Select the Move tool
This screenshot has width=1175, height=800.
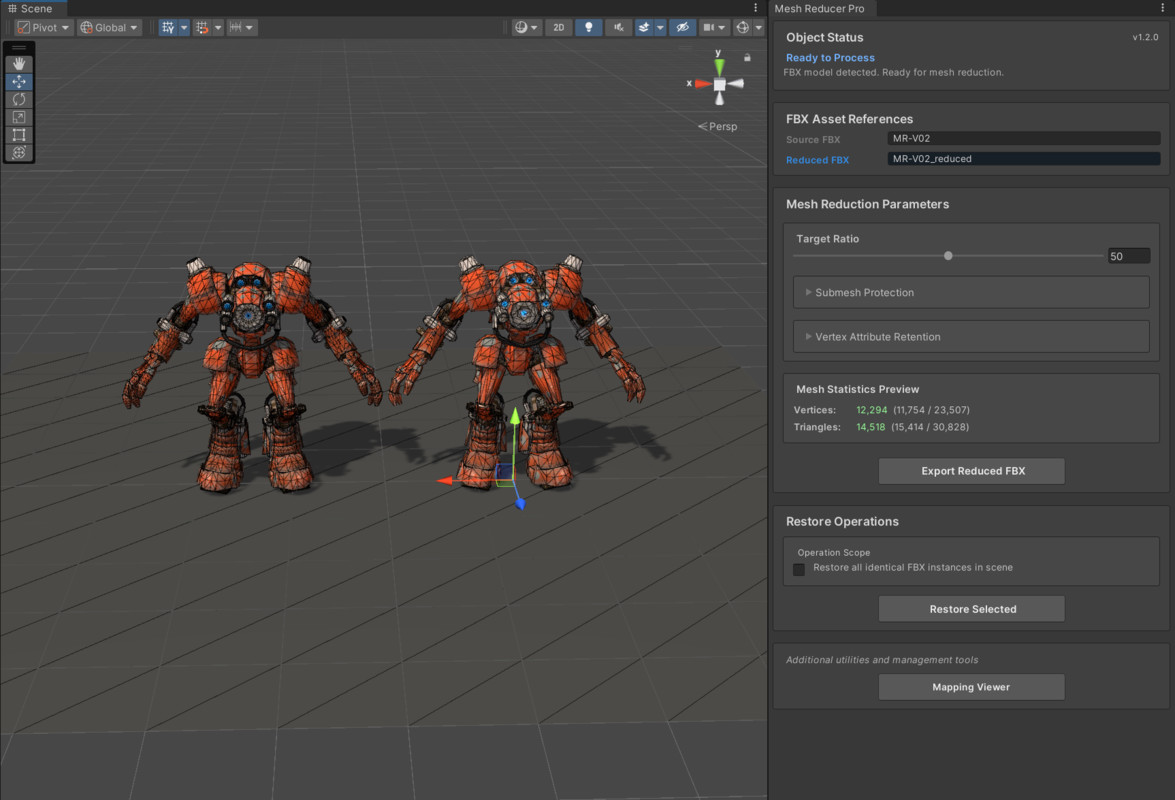coord(19,82)
